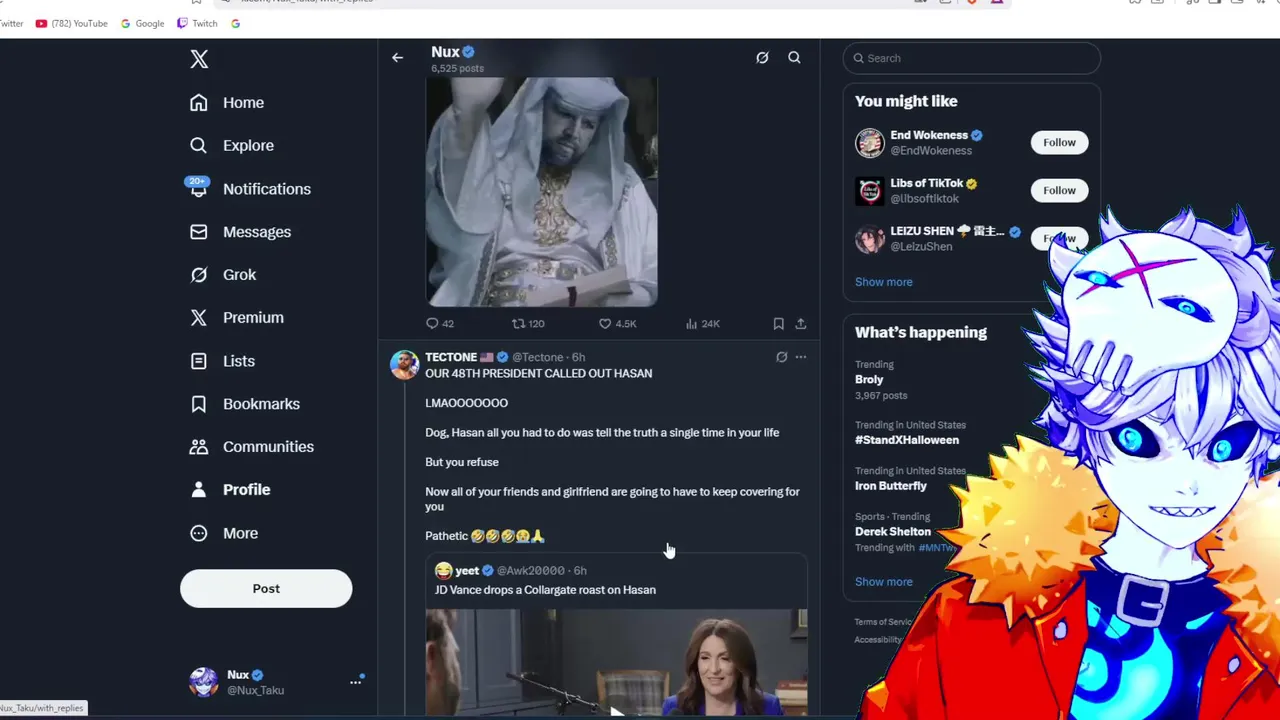The image size is (1280, 720).
Task: Open the GIF thumbnail in Nux's post
Action: 542,192
